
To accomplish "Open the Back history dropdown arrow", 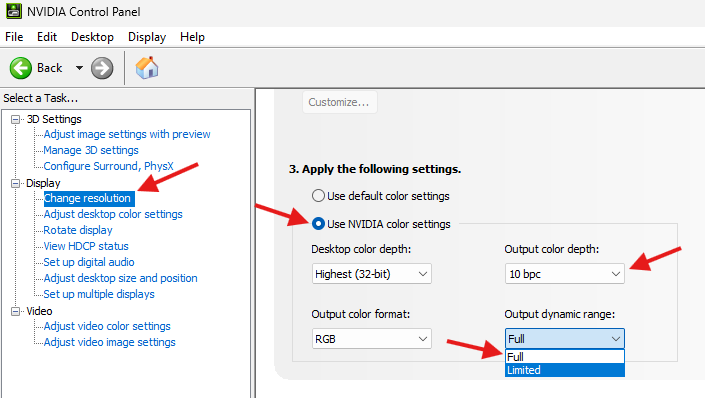I will [x=79, y=68].
